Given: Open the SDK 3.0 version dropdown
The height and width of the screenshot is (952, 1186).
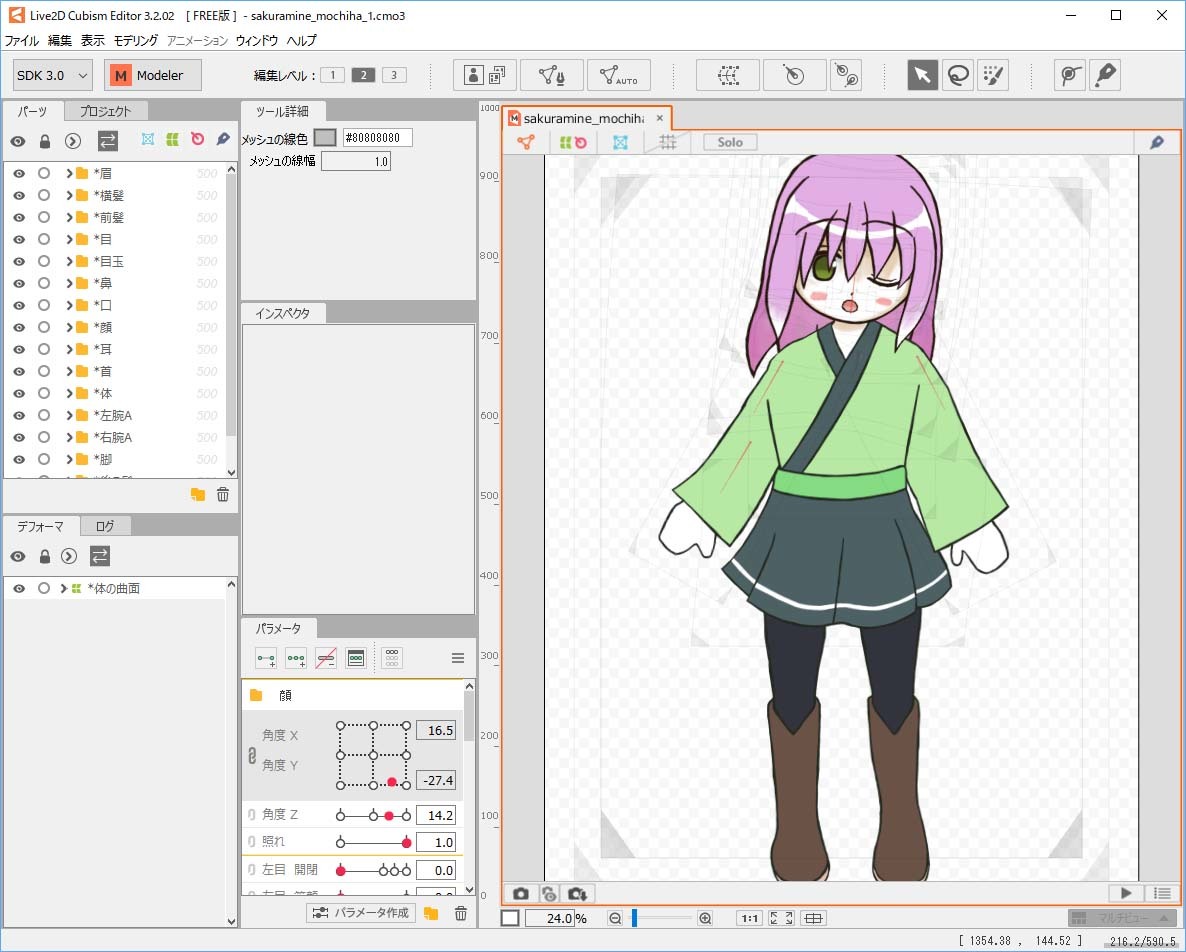Looking at the screenshot, I should (53, 76).
